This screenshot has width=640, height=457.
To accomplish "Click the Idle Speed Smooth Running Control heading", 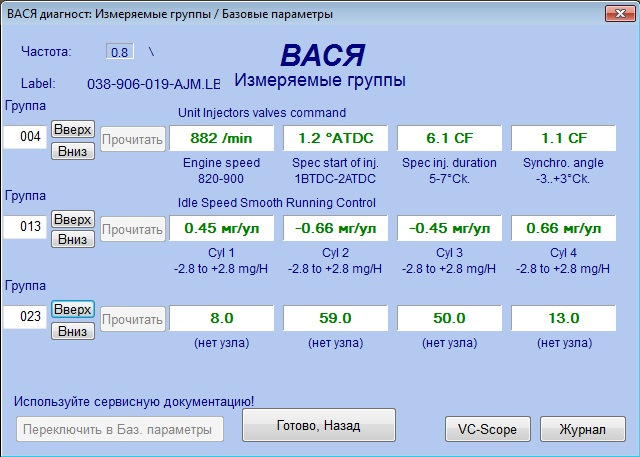I will (x=277, y=203).
